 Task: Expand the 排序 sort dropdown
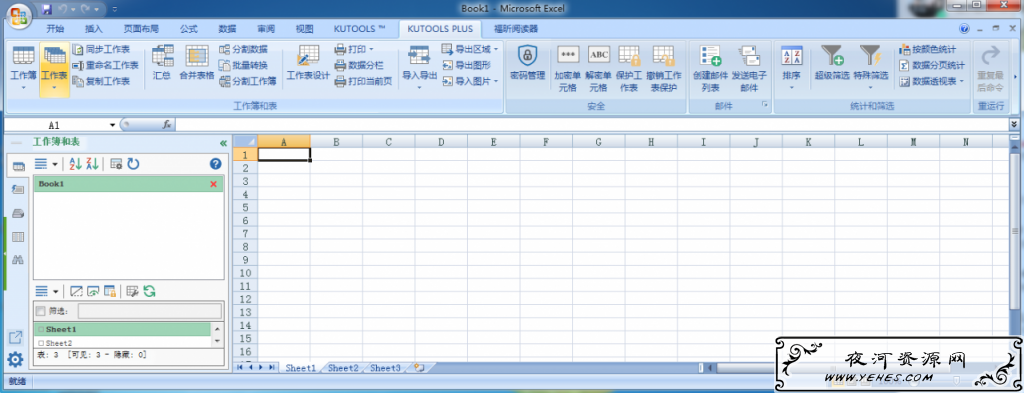(x=792, y=69)
